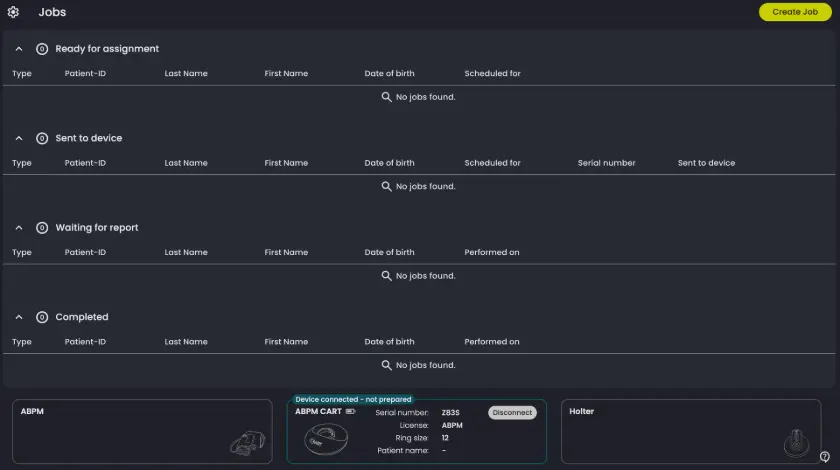Sort Completed by Date of birth column
This screenshot has height=470, width=840.
pyautogui.click(x=389, y=342)
